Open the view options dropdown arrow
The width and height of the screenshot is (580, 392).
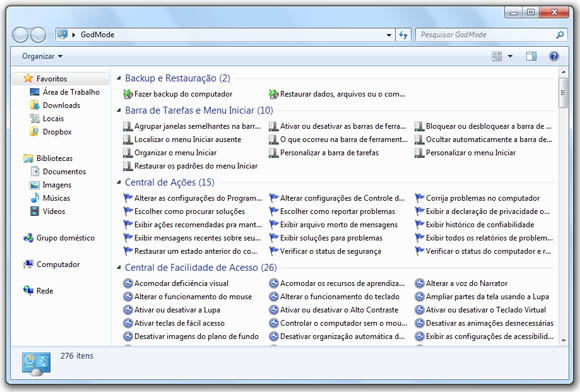point(510,56)
